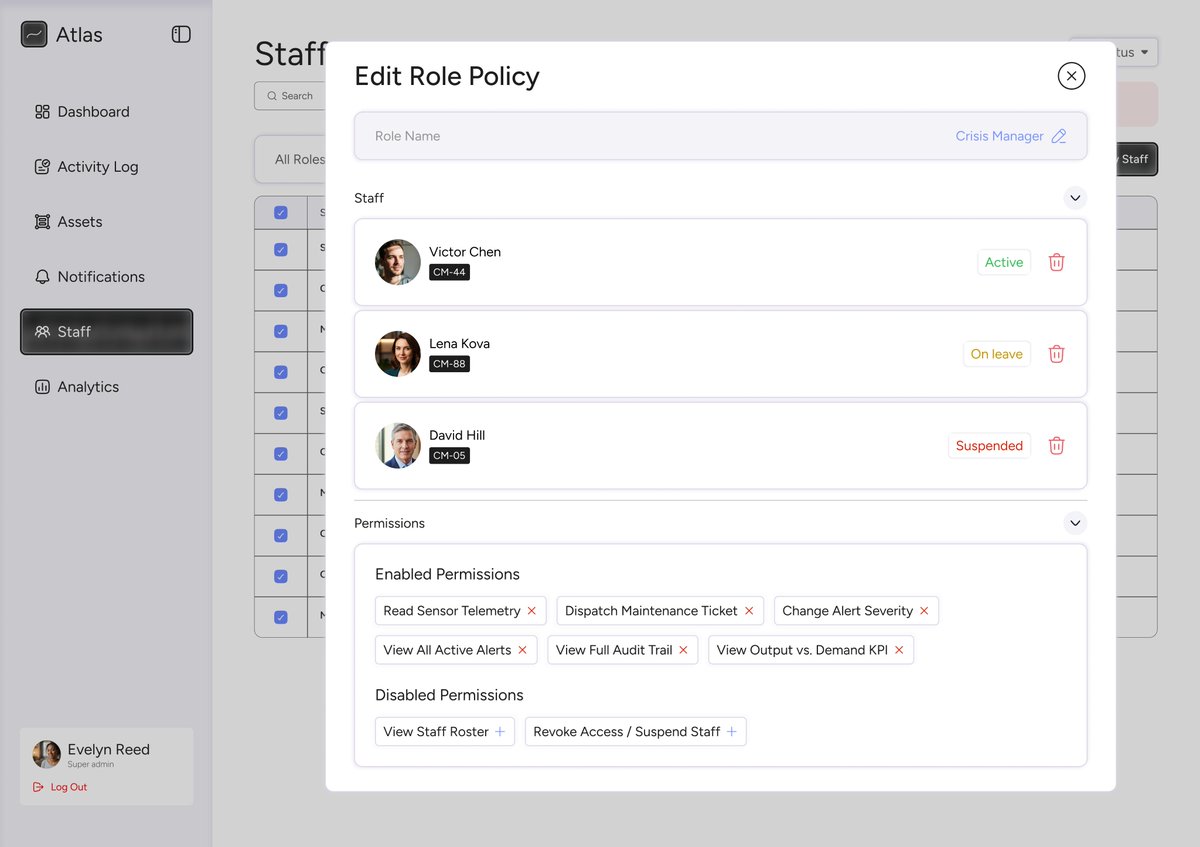The image size is (1200, 847).
Task: Remove Lena Kova with her trash icon
Action: (1056, 353)
